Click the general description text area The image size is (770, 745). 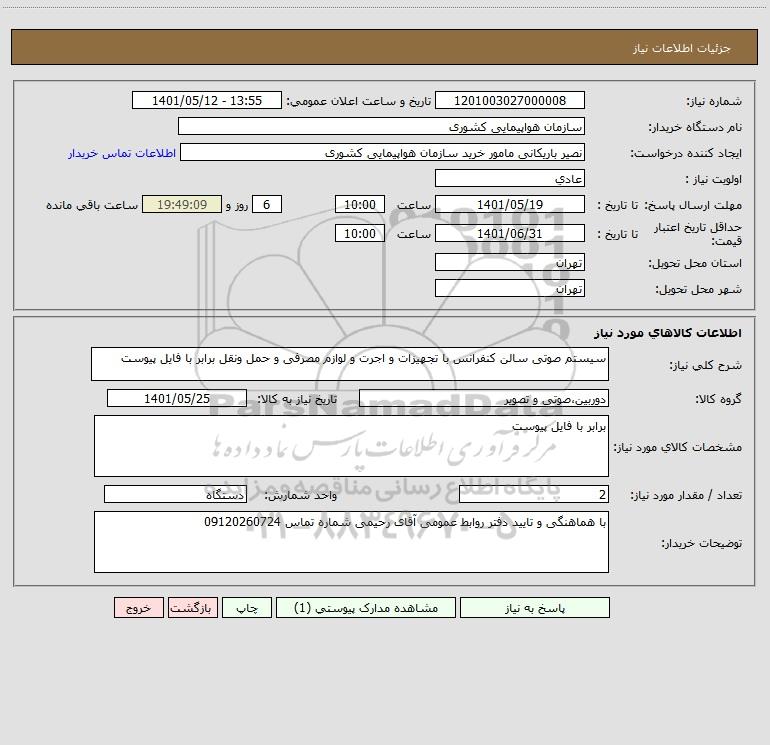tap(350, 364)
